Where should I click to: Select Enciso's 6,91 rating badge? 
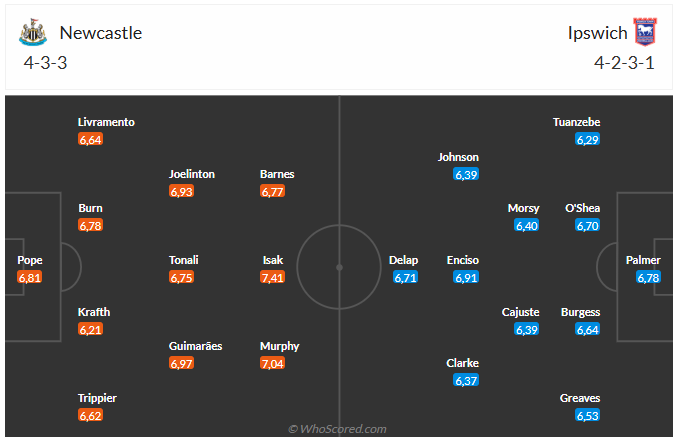click(465, 277)
